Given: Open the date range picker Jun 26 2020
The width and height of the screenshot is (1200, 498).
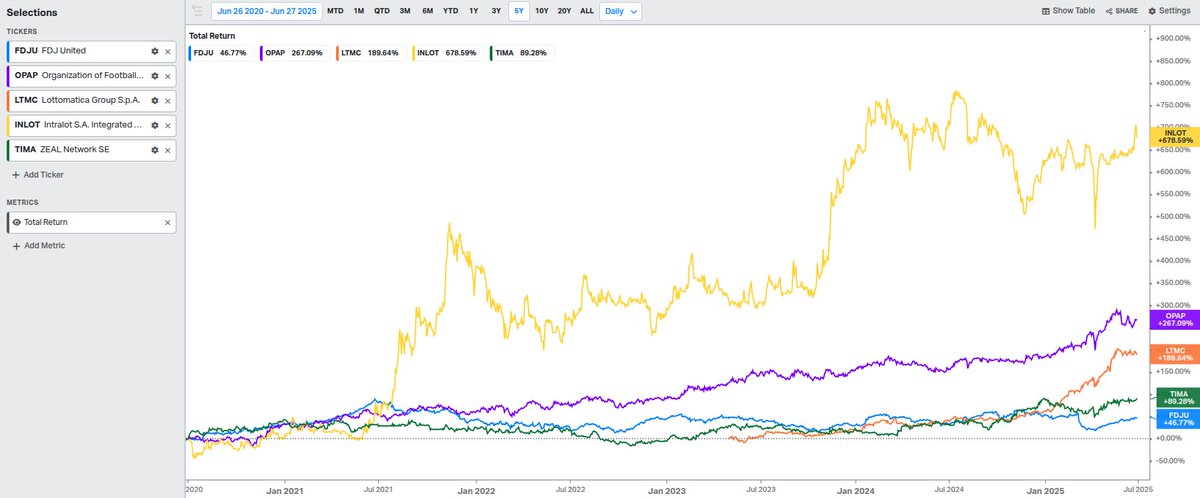Looking at the screenshot, I should 265,11.
